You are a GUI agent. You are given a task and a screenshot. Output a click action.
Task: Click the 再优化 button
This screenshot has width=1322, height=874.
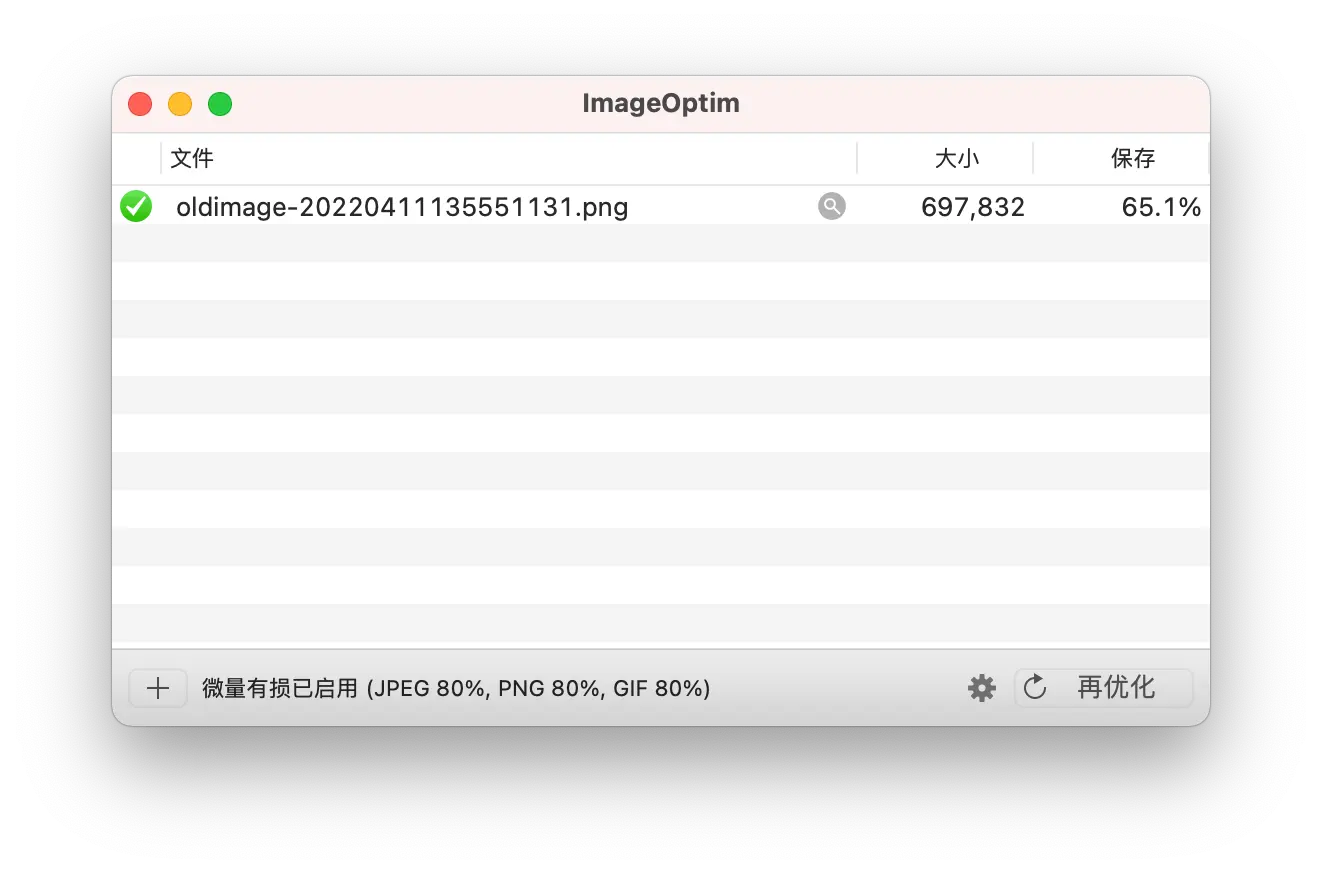pos(1104,688)
